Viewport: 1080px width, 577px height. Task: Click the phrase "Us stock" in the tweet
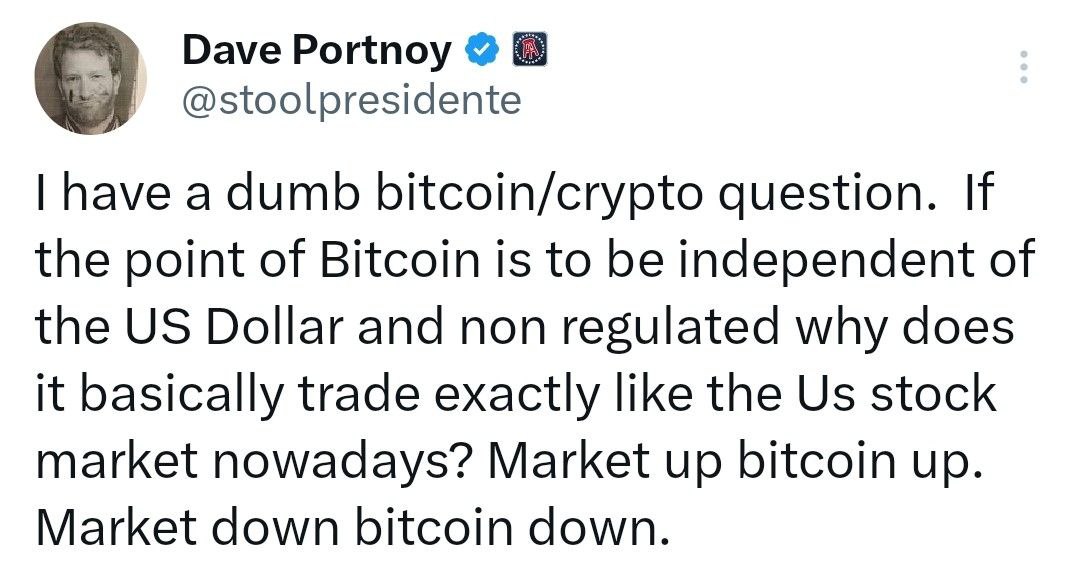coord(888,394)
